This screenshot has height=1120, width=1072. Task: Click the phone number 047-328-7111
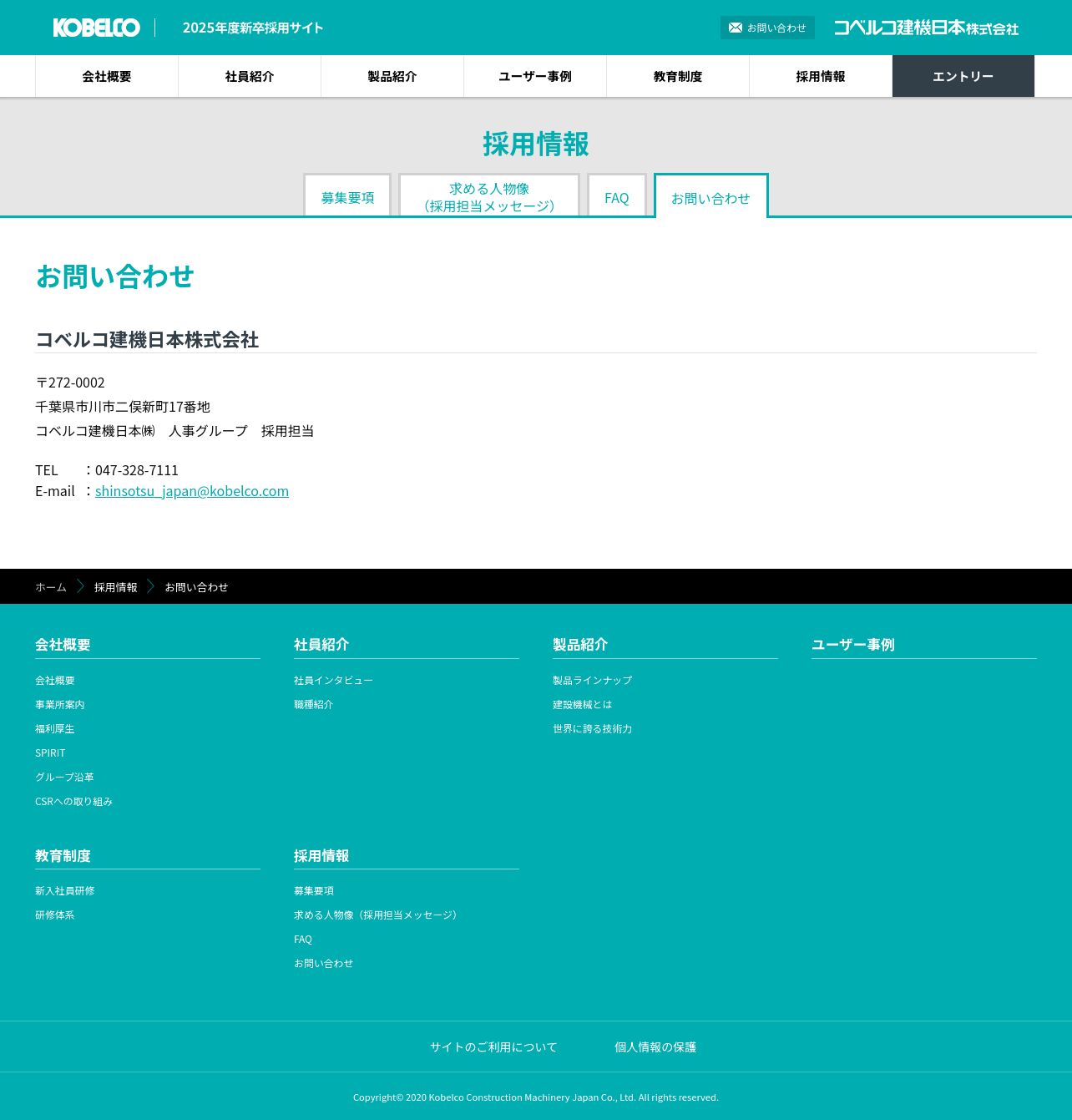[x=137, y=470]
